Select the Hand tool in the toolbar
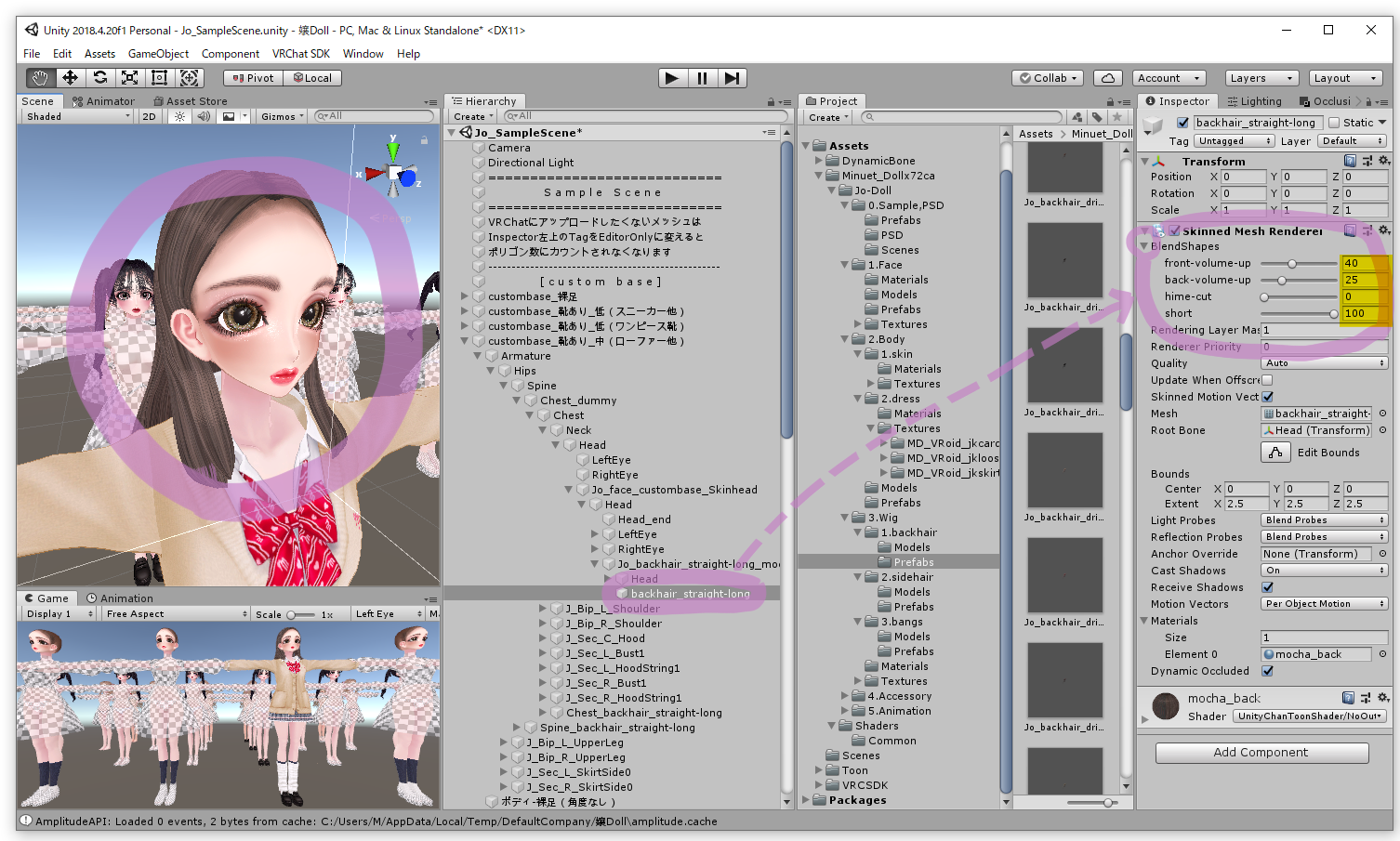This screenshot has width=1400, height=841. [x=40, y=78]
